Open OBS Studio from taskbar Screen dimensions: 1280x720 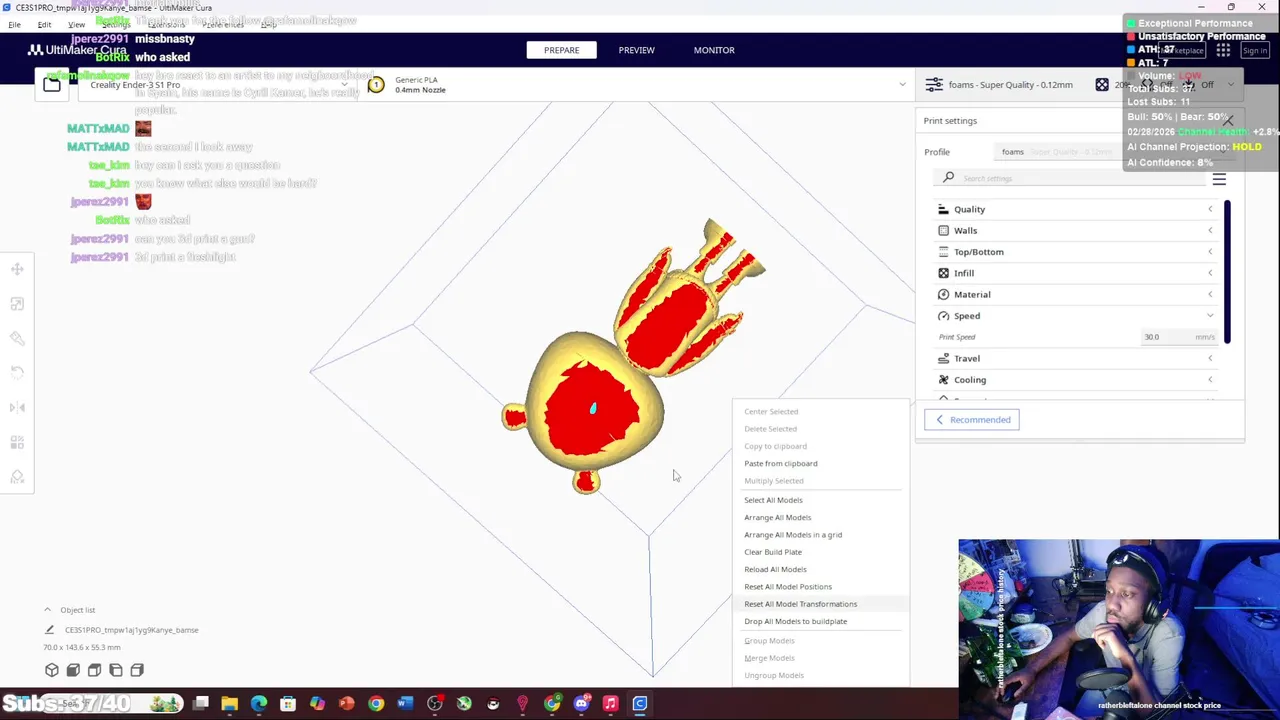click(x=434, y=704)
